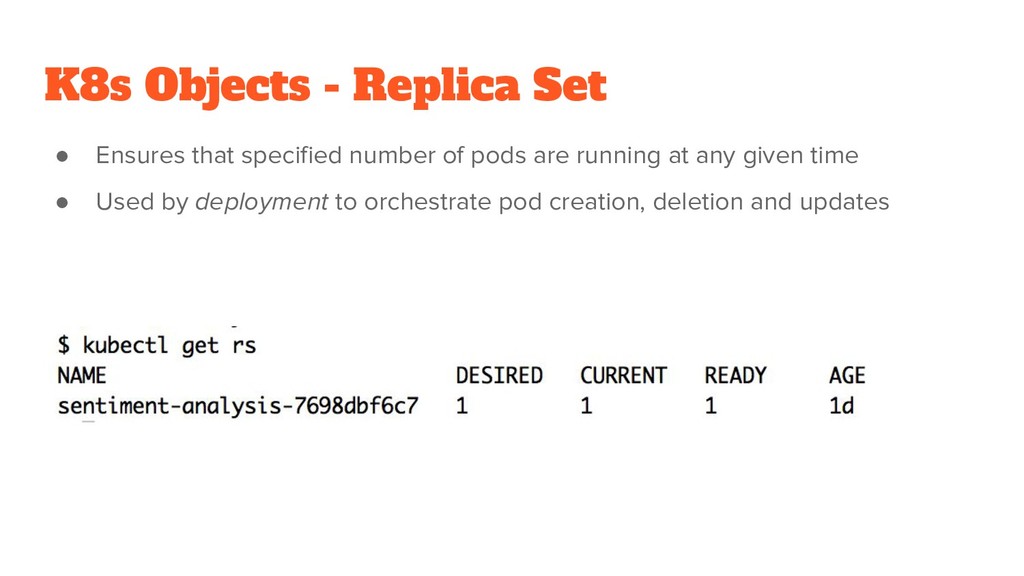
Task: Click the second bullet point dot
Action: (x=63, y=202)
